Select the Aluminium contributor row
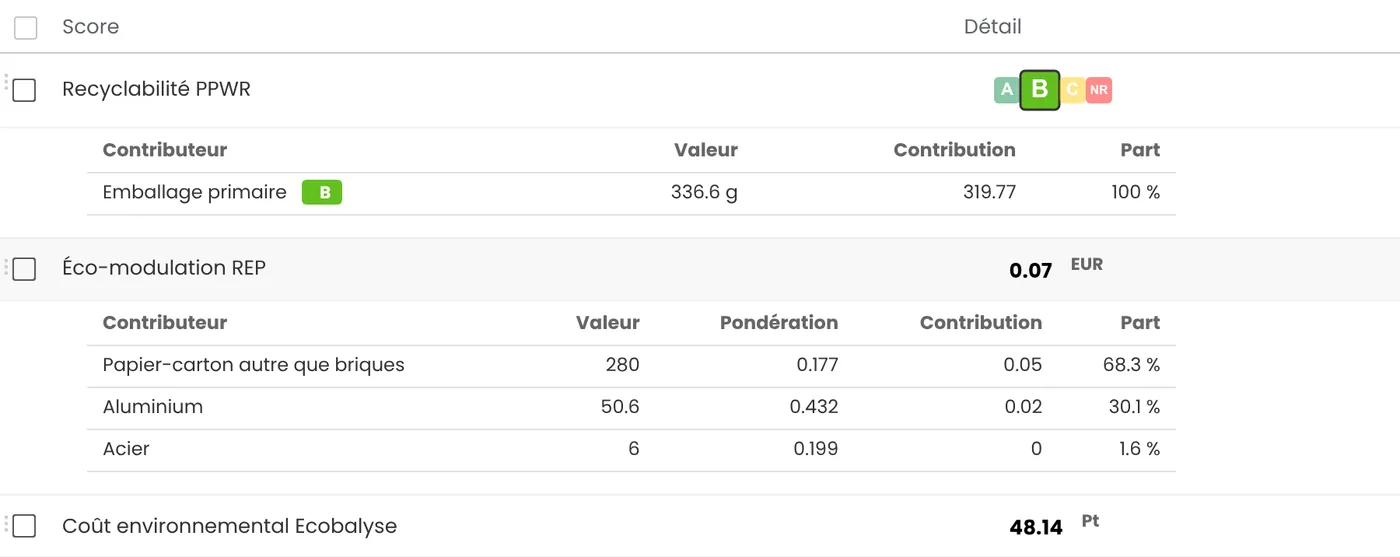The image size is (1400, 557). pos(631,408)
